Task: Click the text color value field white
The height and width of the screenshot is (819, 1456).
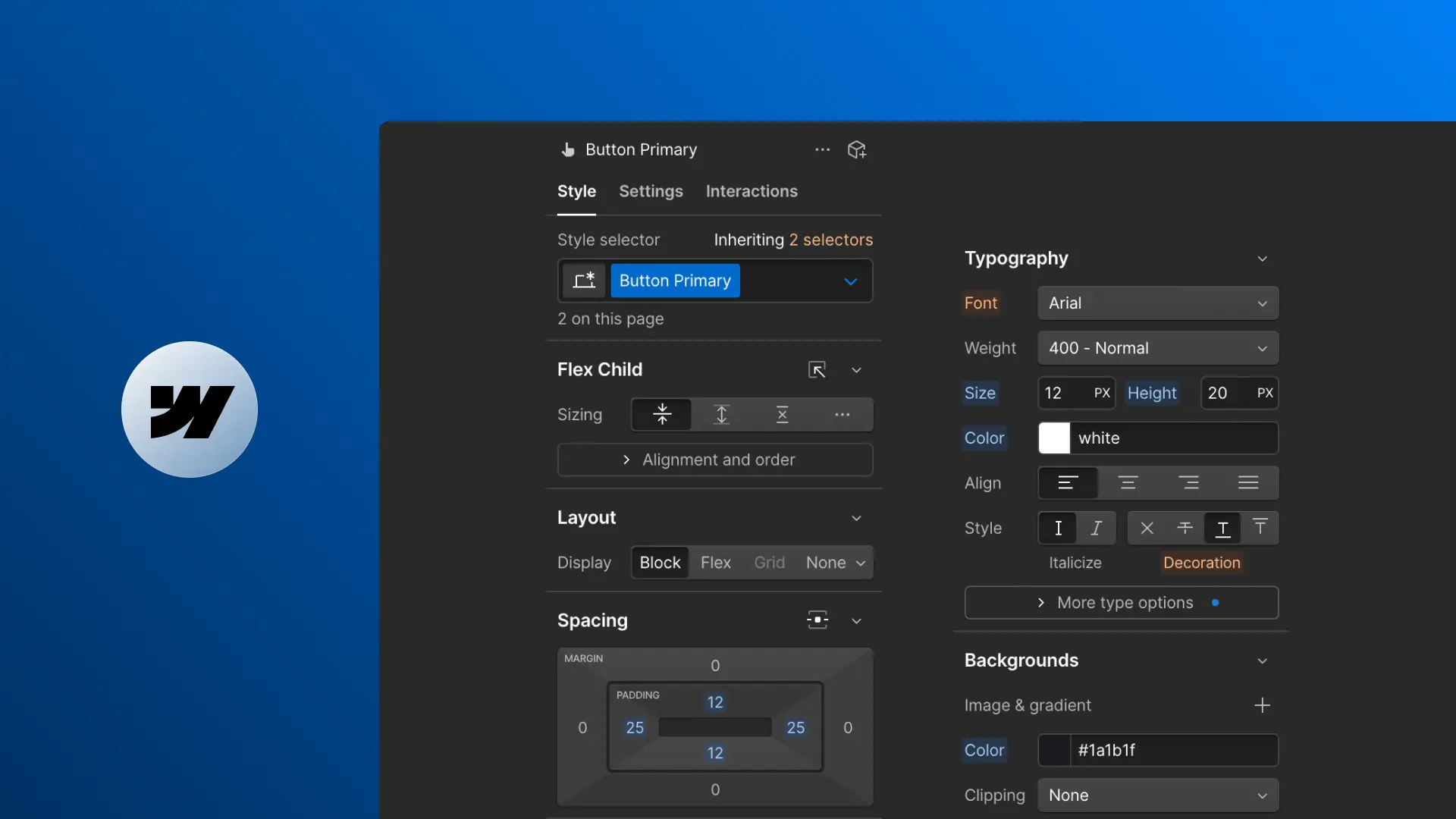Action: coord(1174,438)
